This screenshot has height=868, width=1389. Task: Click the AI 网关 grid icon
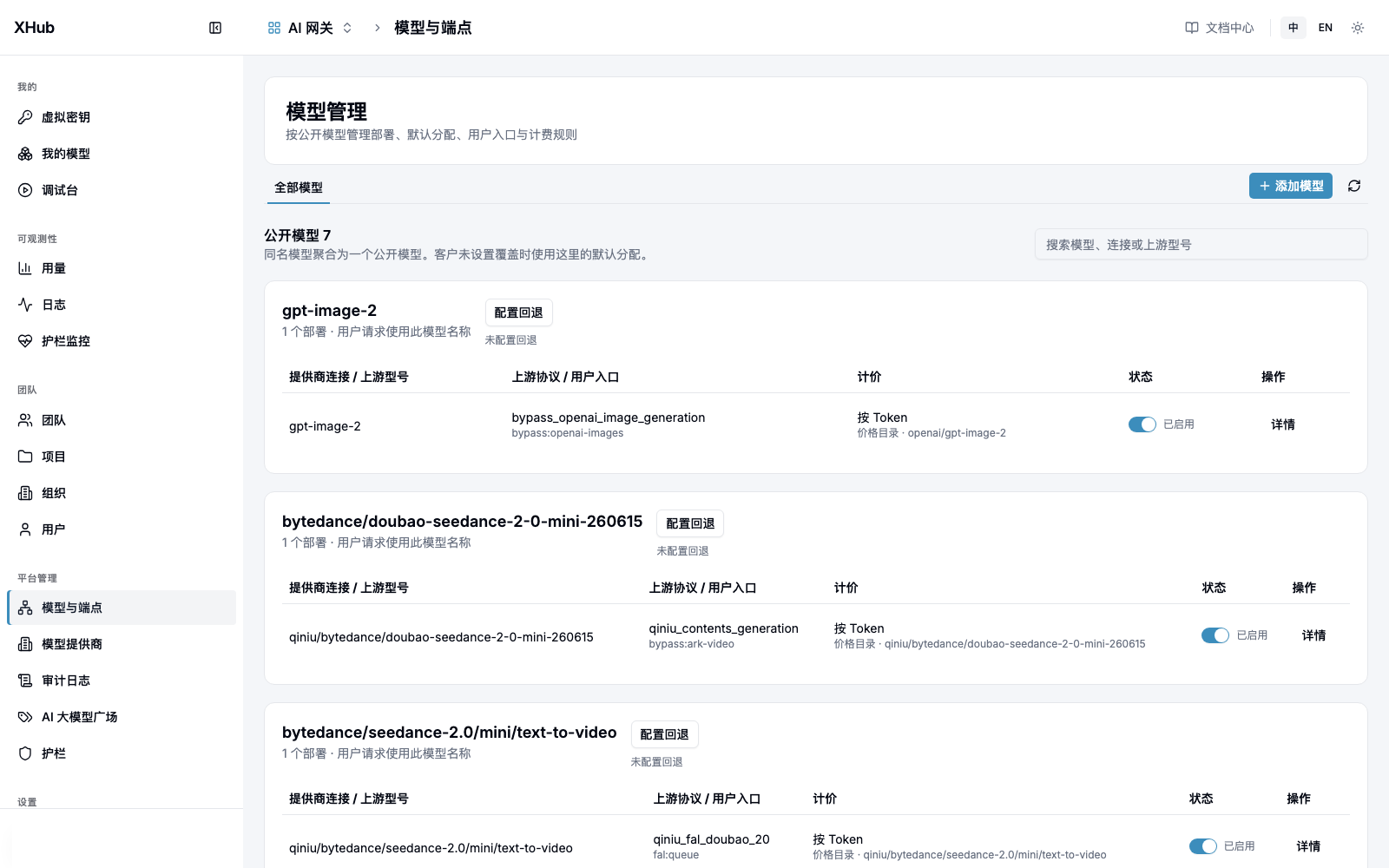[x=274, y=28]
